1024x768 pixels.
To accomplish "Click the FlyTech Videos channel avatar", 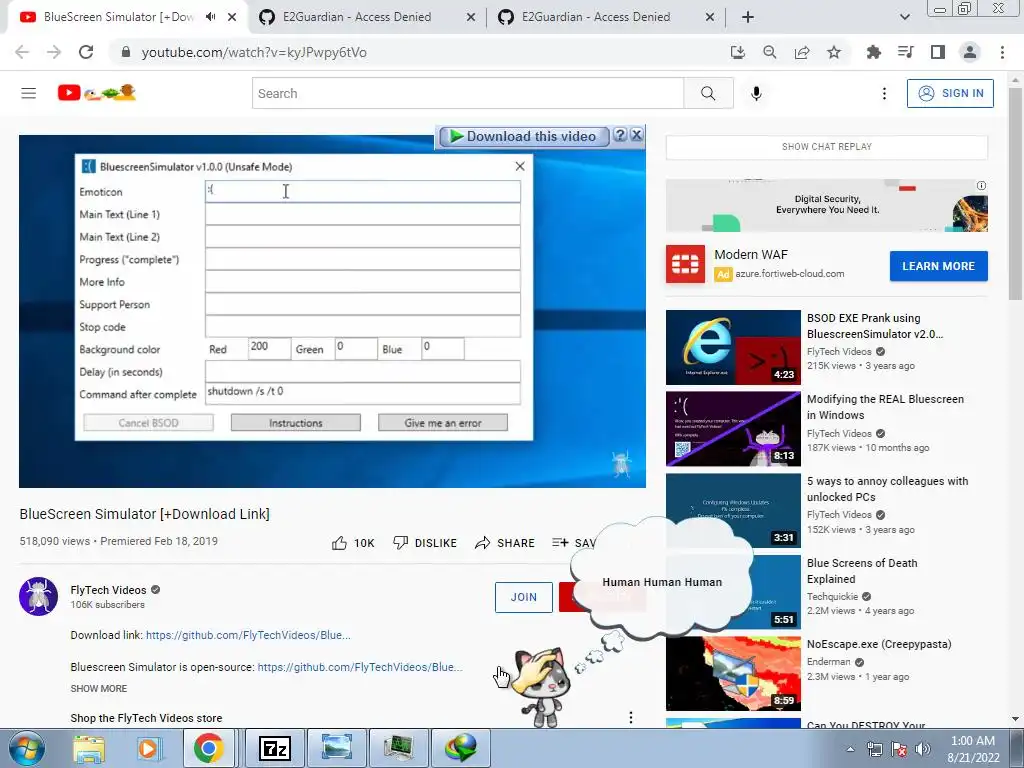I will coord(39,596).
